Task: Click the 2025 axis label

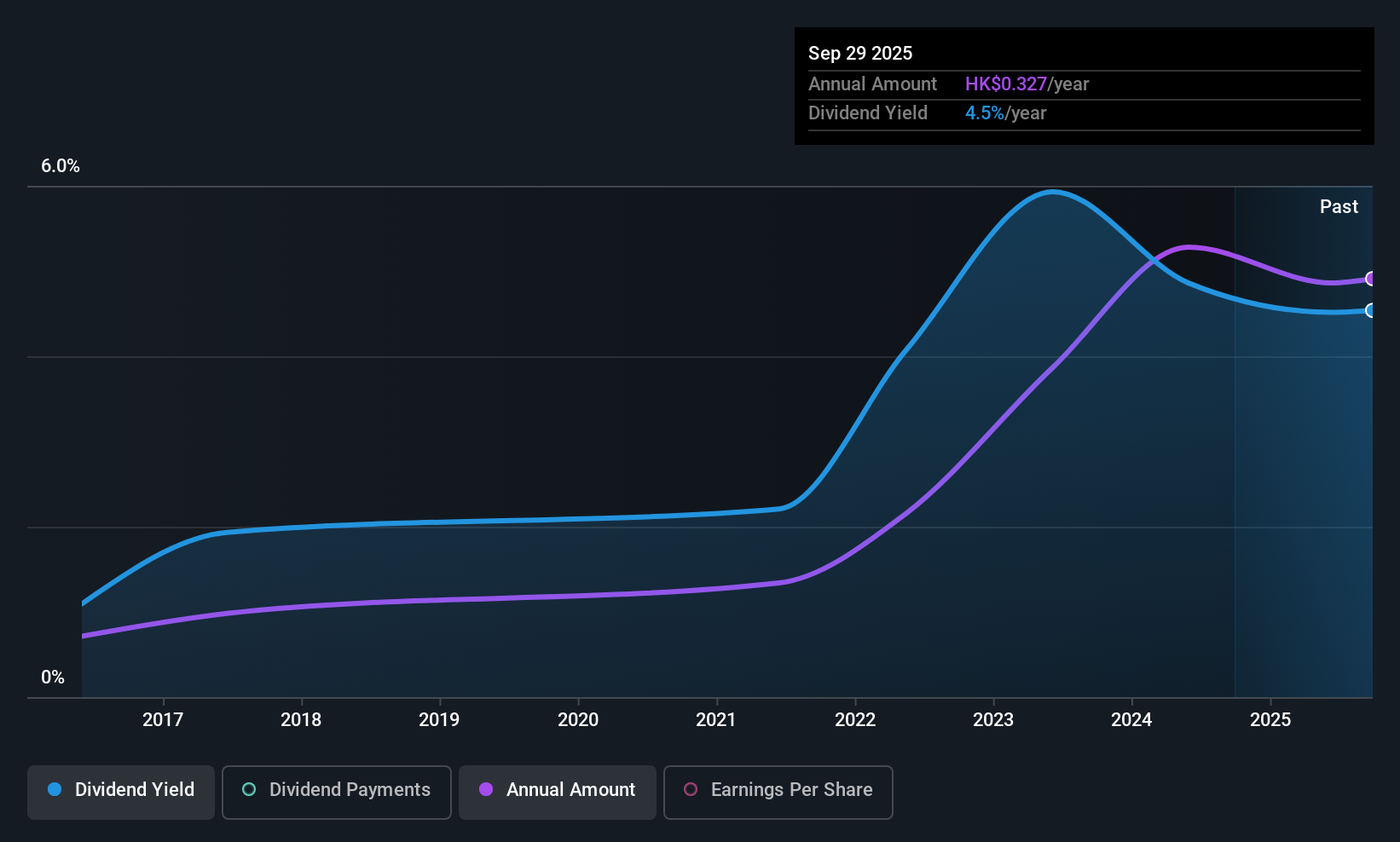Action: pos(1270,720)
